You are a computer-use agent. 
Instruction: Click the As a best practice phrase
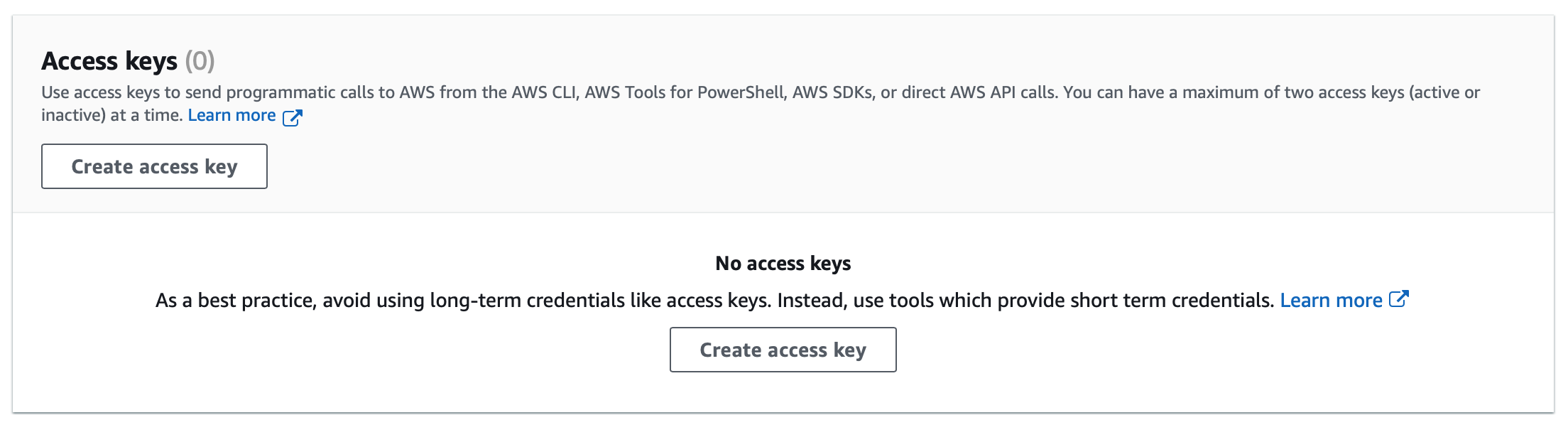(236, 300)
